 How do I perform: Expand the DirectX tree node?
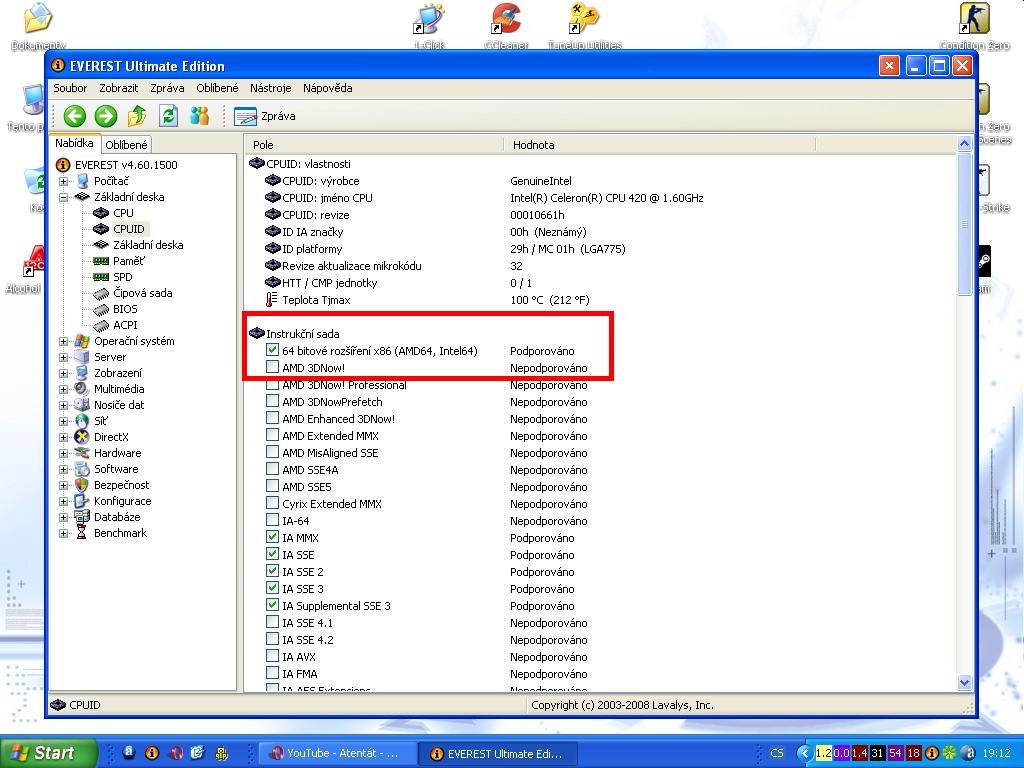(x=64, y=437)
